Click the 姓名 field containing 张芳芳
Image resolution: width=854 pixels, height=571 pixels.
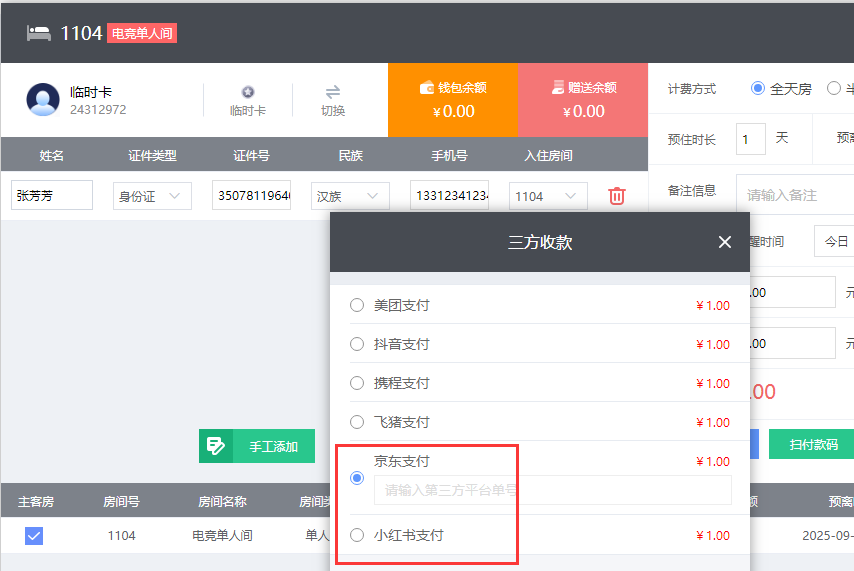click(x=52, y=195)
